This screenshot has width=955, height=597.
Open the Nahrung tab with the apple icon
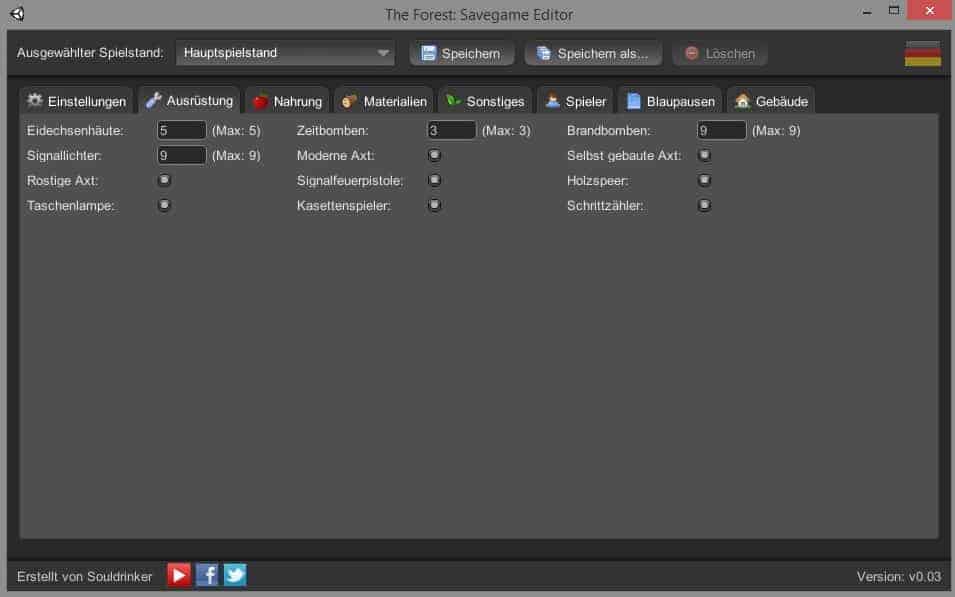pyautogui.click(x=287, y=101)
